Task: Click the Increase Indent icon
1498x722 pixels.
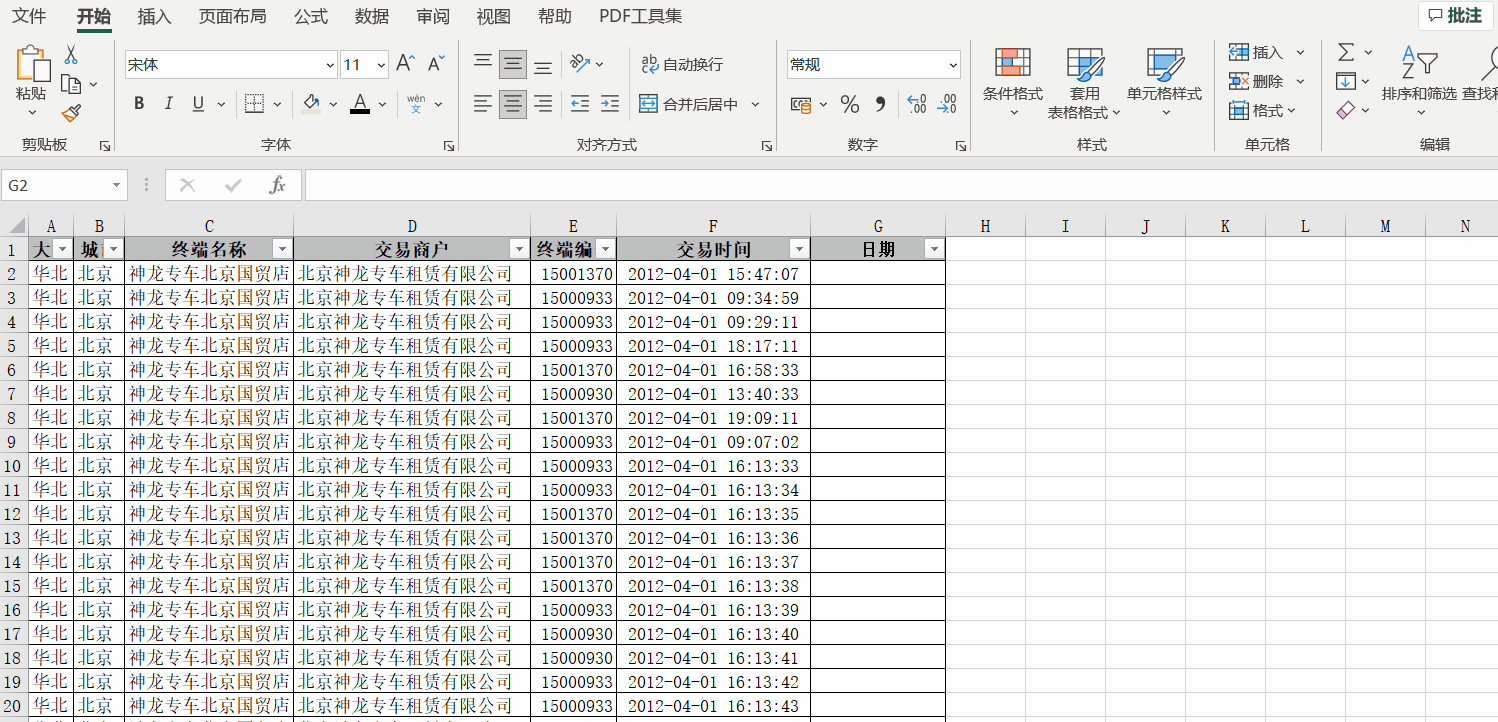Action: tap(610, 103)
